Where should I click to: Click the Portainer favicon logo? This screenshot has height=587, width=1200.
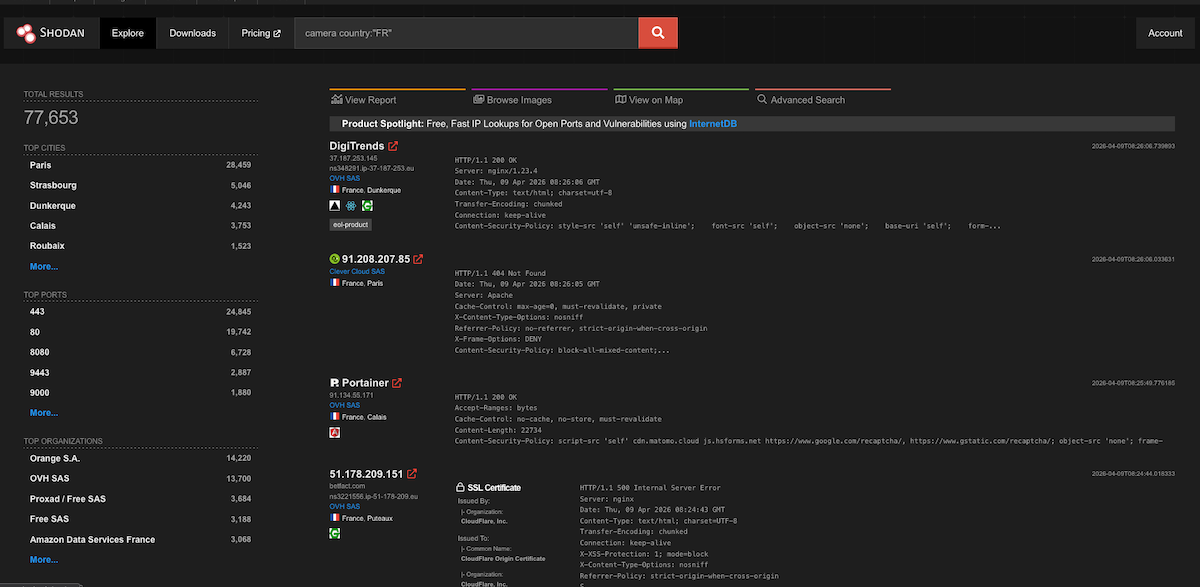coord(334,383)
